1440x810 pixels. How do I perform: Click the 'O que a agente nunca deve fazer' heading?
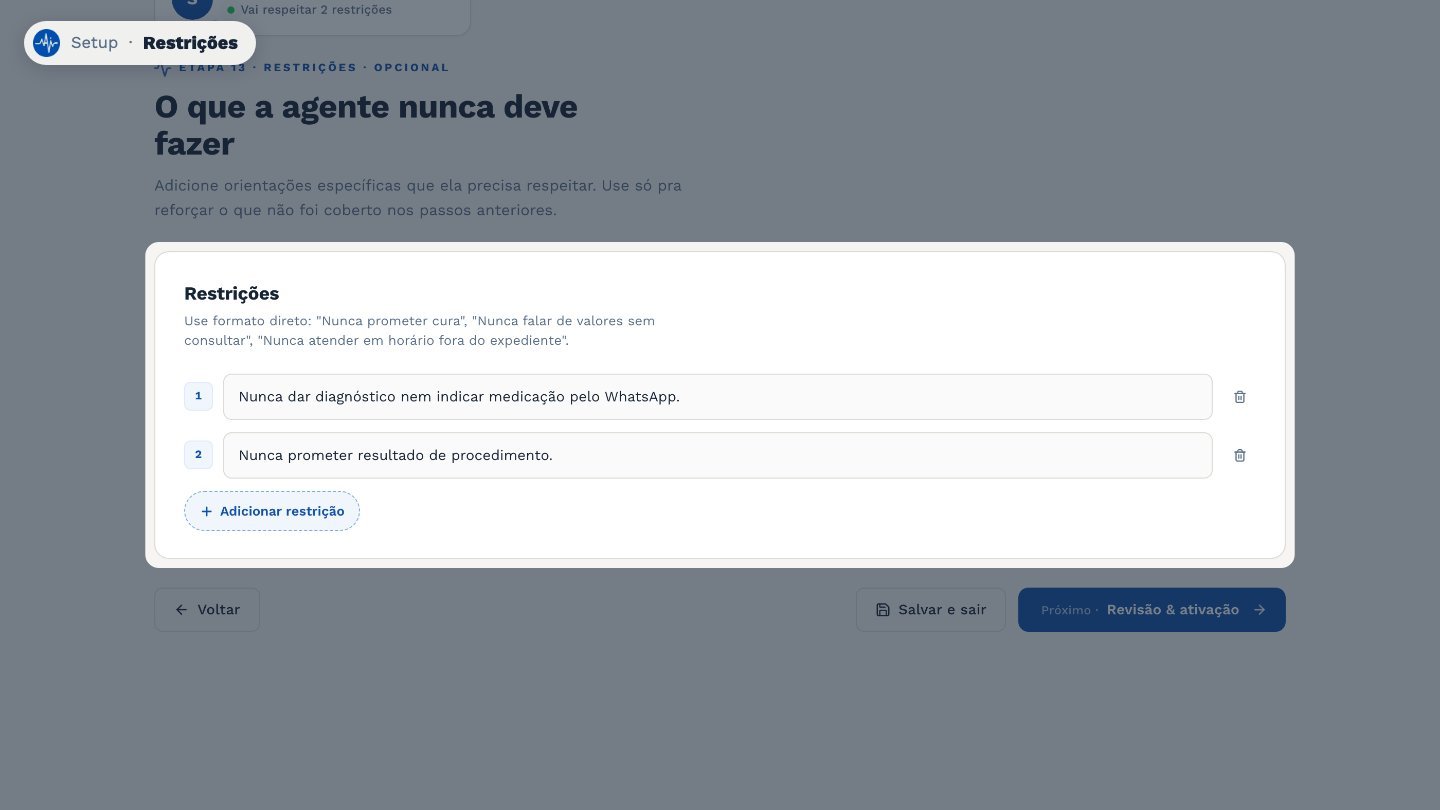[366, 125]
